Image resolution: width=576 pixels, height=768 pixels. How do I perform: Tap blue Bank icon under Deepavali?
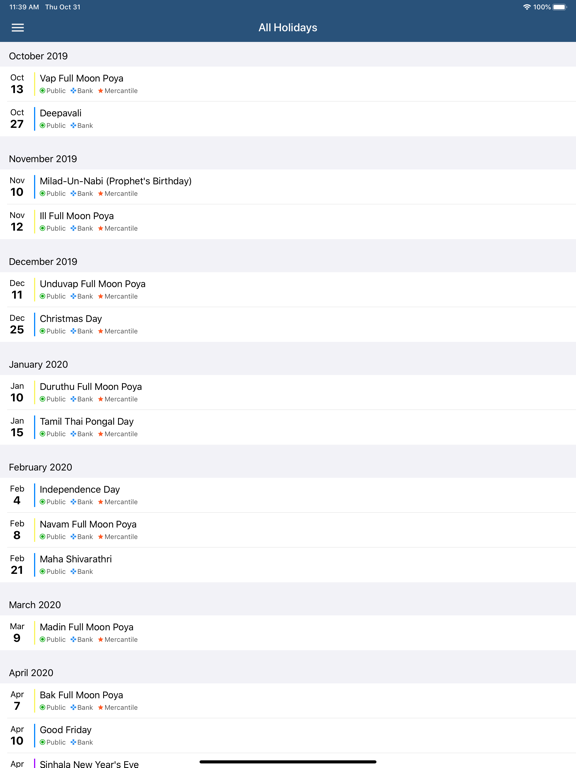point(73,125)
